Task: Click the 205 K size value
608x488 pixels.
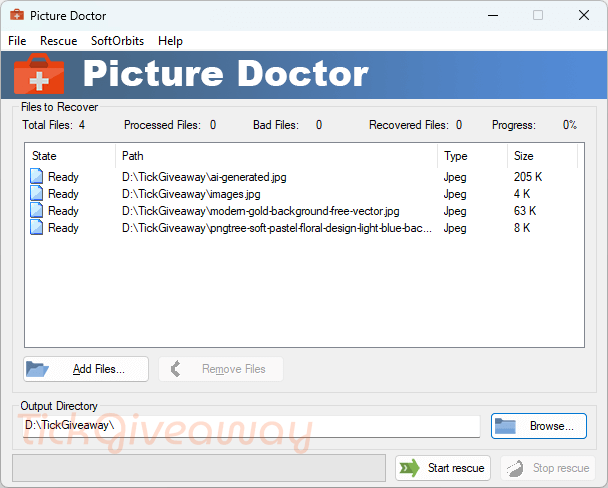Action: pos(528,177)
